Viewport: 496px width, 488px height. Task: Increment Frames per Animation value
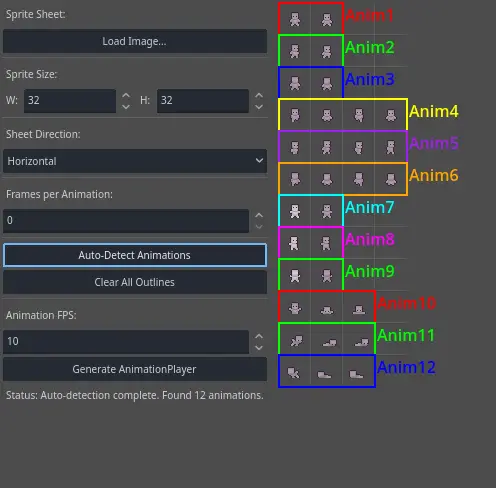(259, 215)
